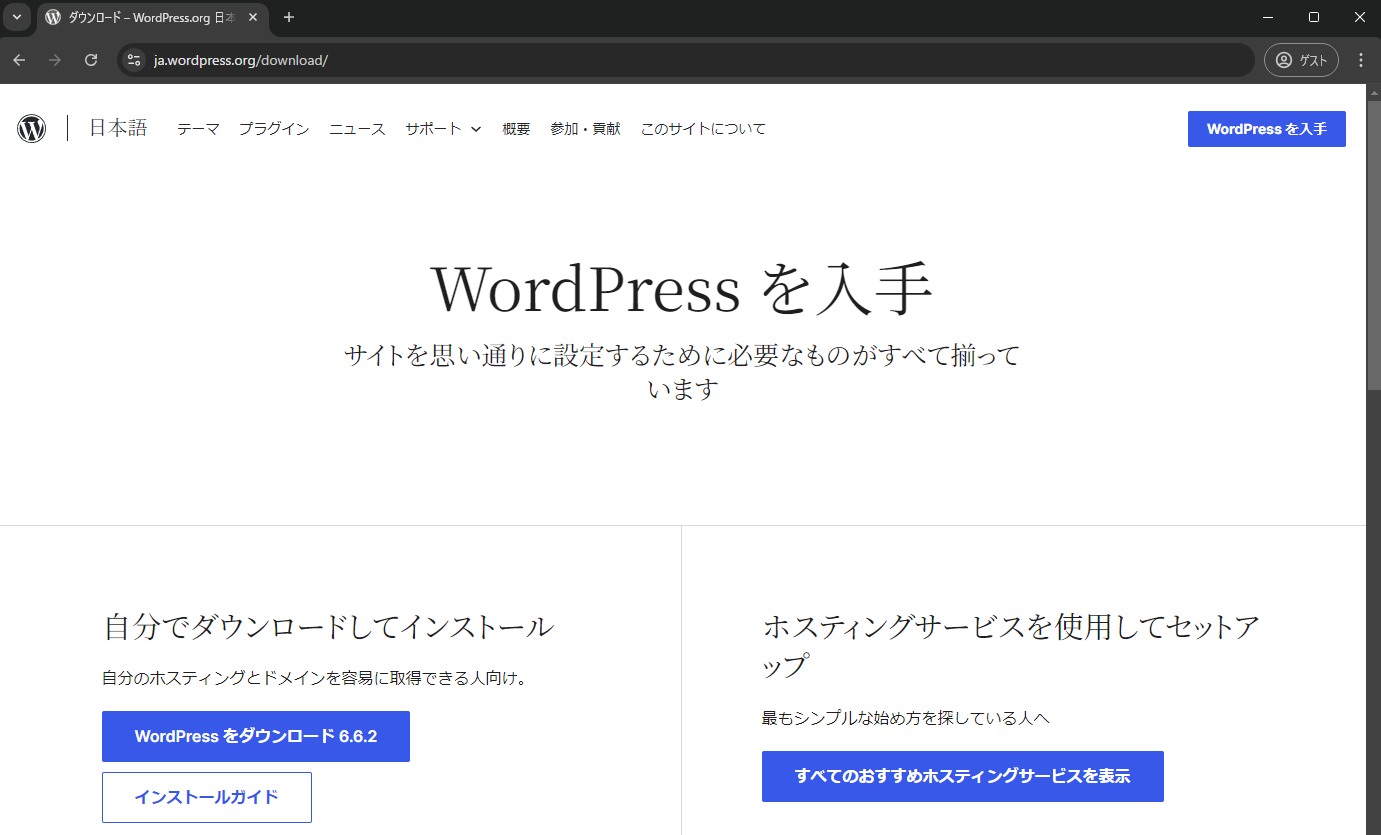Click the page vertical scrollbar thumb
Image resolution: width=1381 pixels, height=835 pixels.
(1373, 245)
